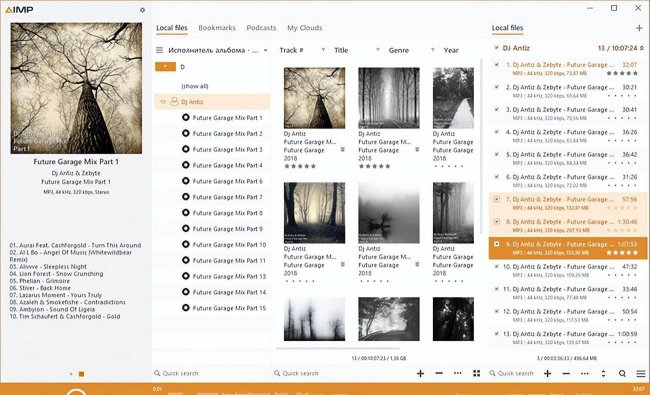Focus Quick search under artist tree
650x395 pixels.
(211, 373)
